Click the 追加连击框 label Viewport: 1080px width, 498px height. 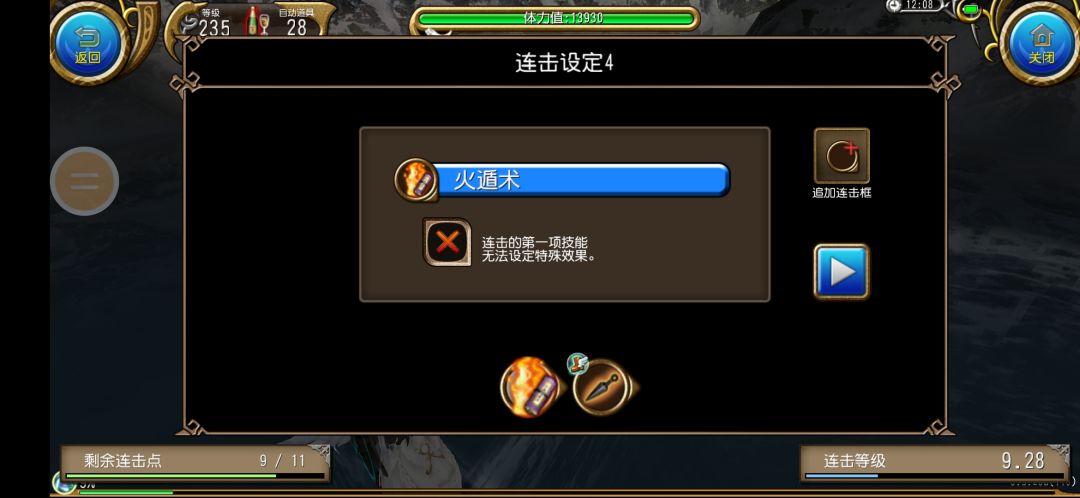coord(842,194)
